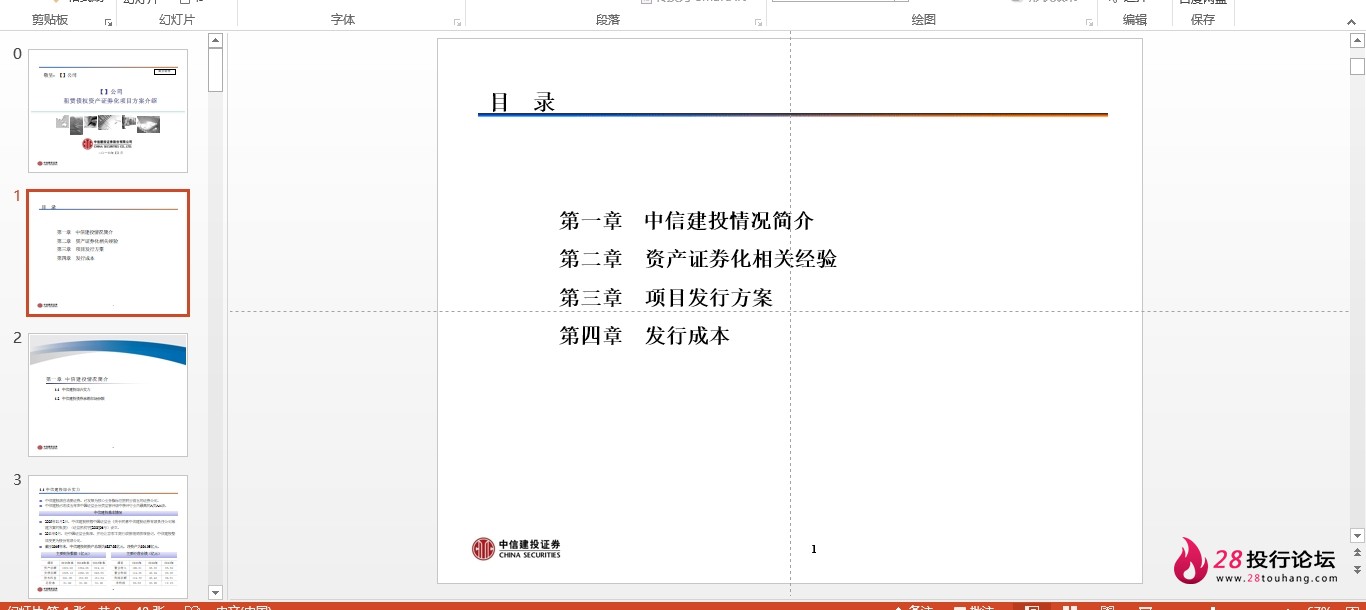Toggle the 备注 (Notes) pane
The image size is (1366, 610).
pos(912,608)
